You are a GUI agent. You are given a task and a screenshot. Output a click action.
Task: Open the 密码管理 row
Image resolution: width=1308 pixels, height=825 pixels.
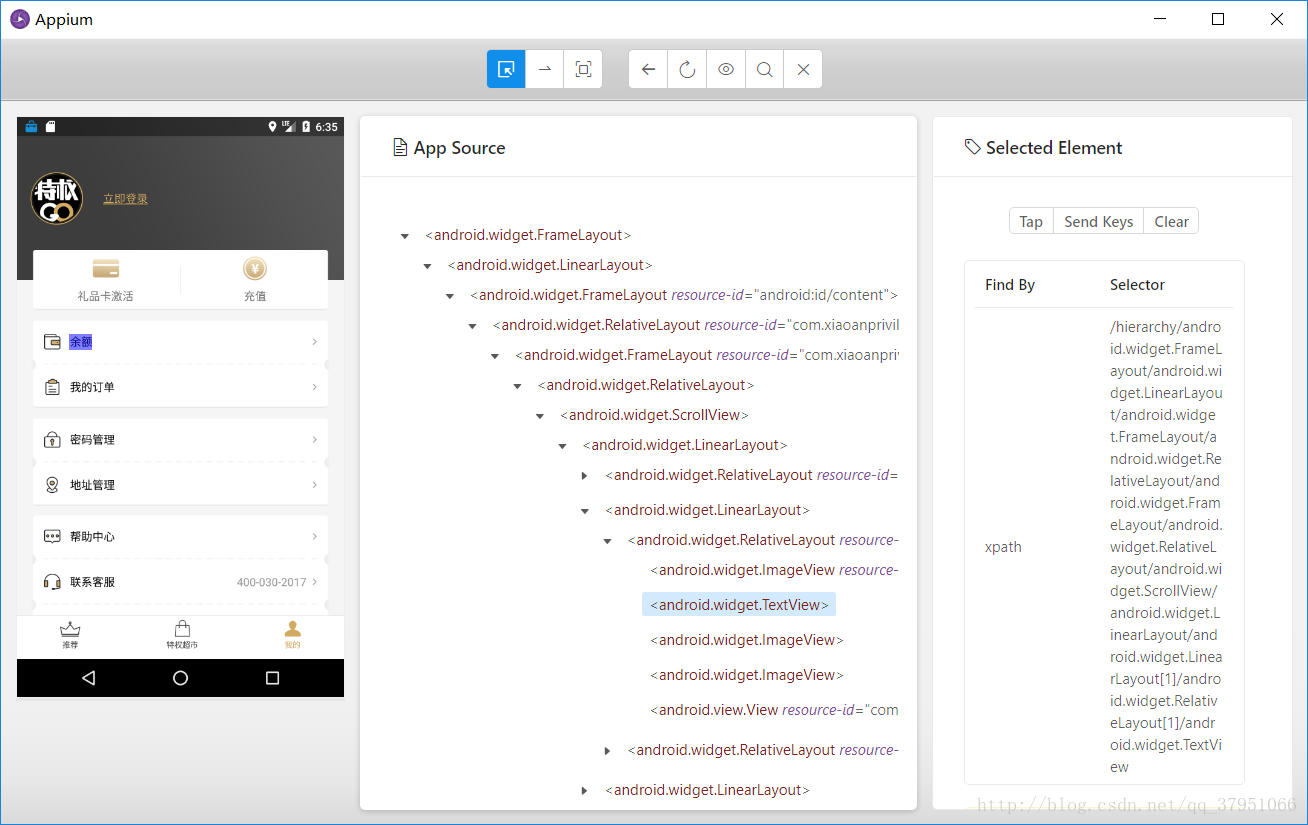click(180, 440)
